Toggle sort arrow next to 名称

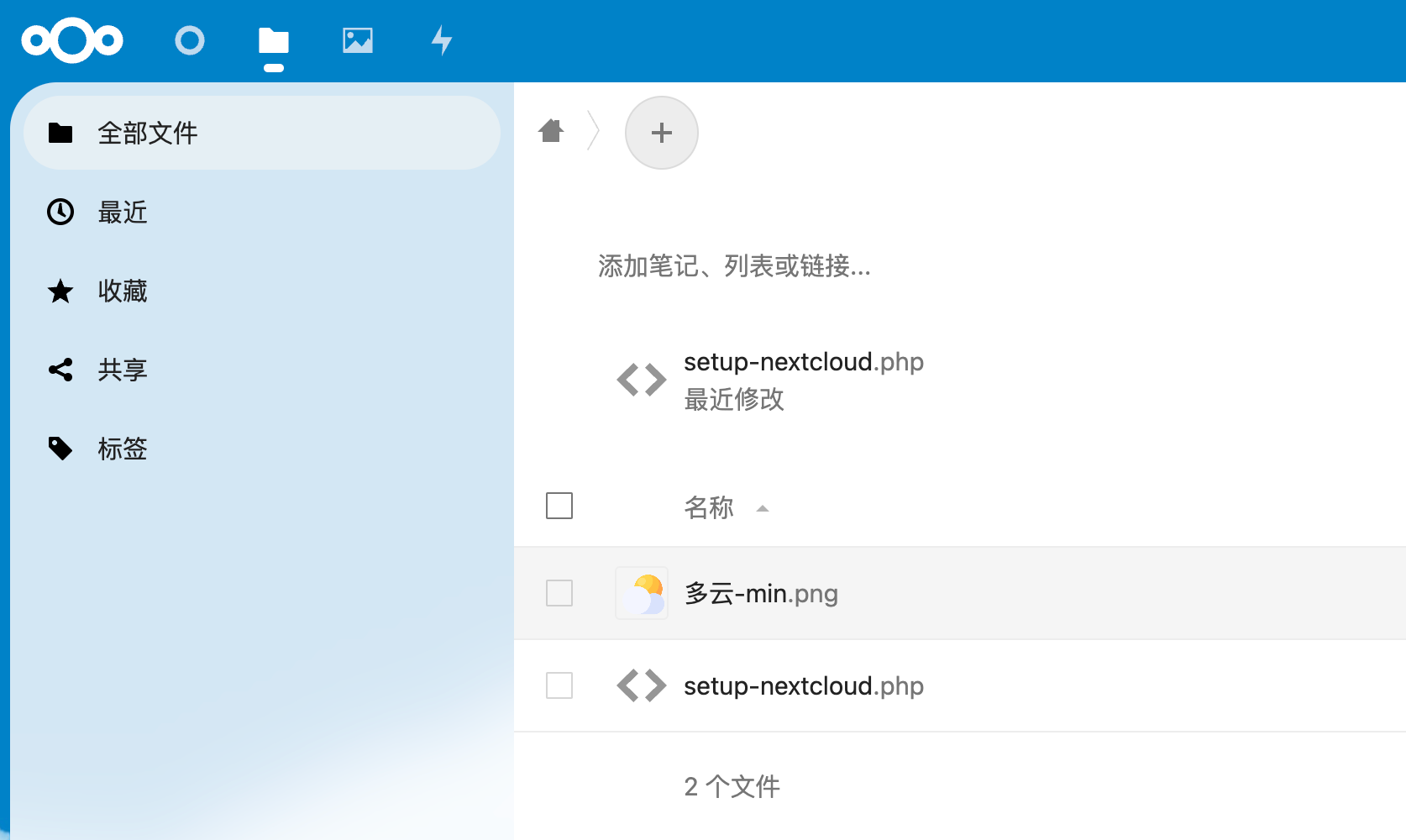[x=763, y=508]
